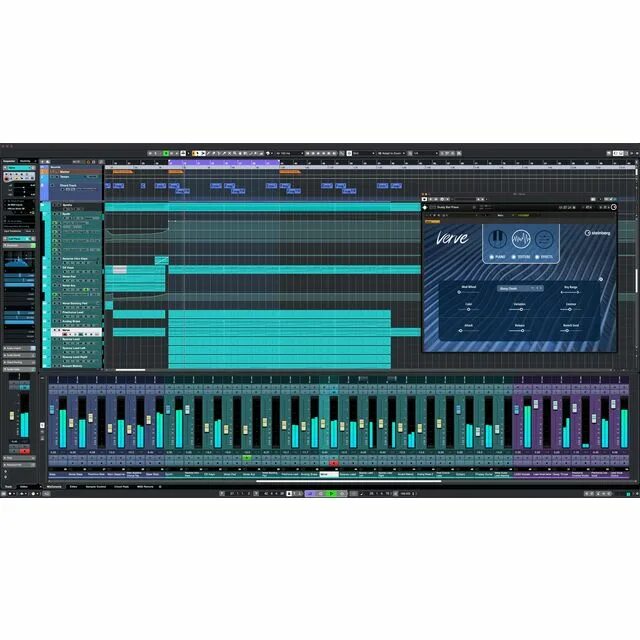Select the yellow-highlighted tool in toolbar
The image size is (640, 640).
[x=196, y=153]
